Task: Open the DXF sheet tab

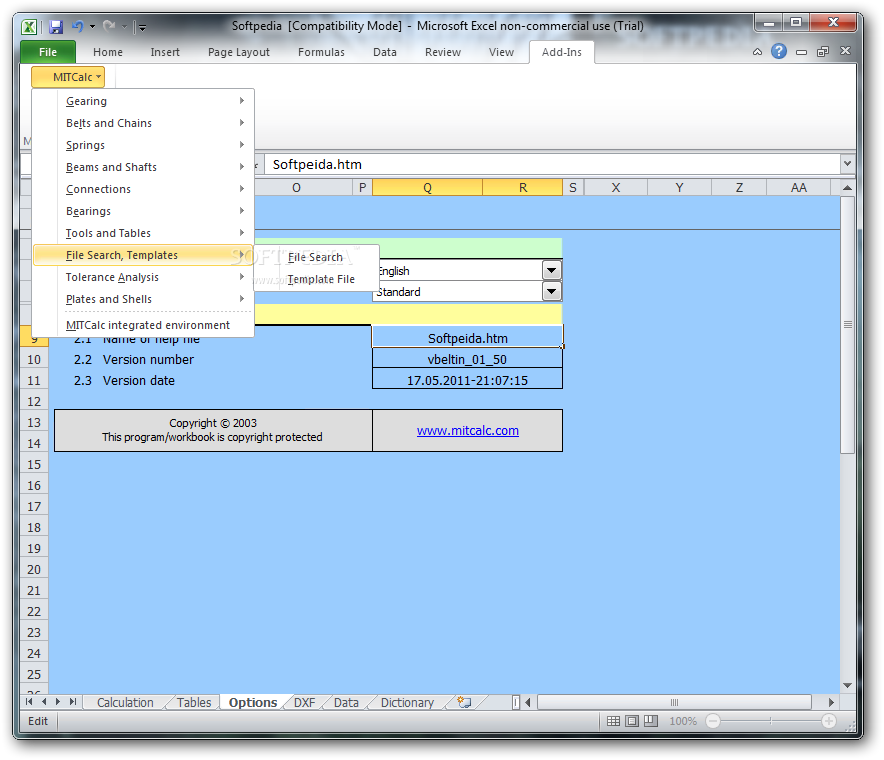Action: [x=304, y=702]
